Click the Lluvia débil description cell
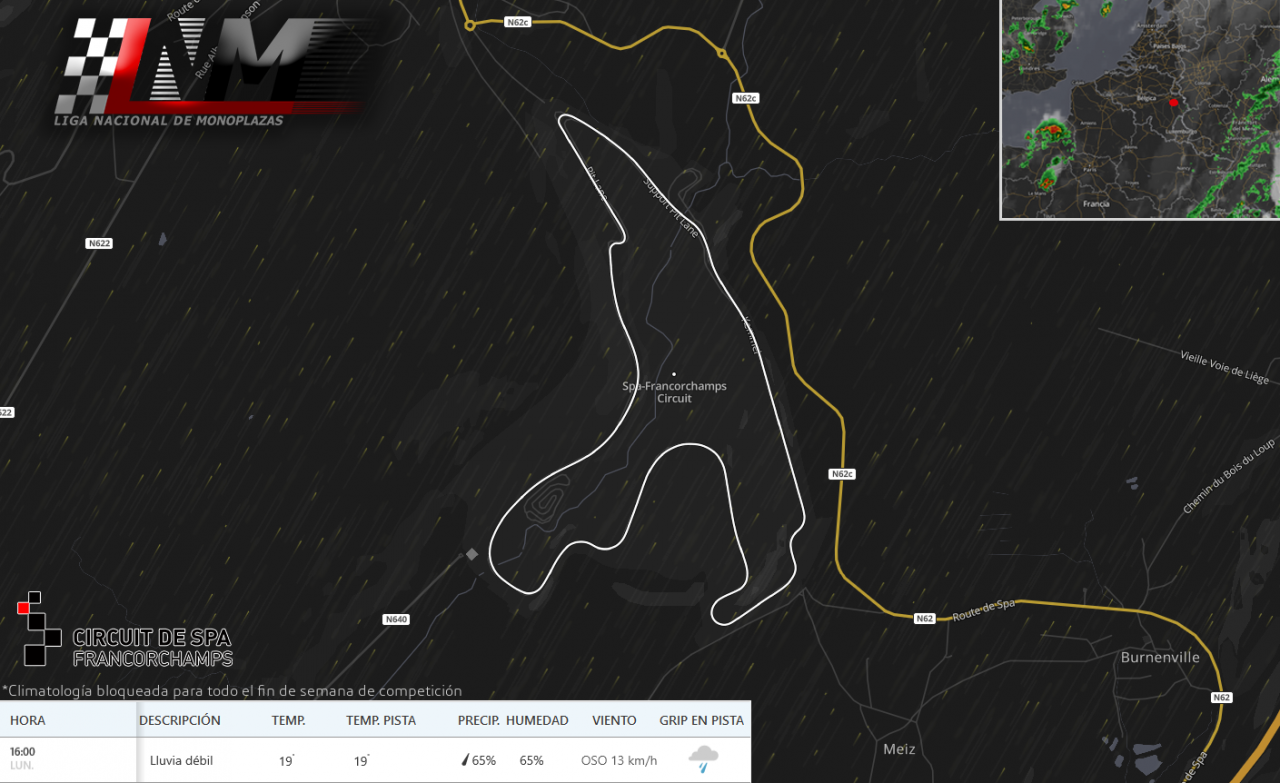The image size is (1280, 783). [x=181, y=760]
